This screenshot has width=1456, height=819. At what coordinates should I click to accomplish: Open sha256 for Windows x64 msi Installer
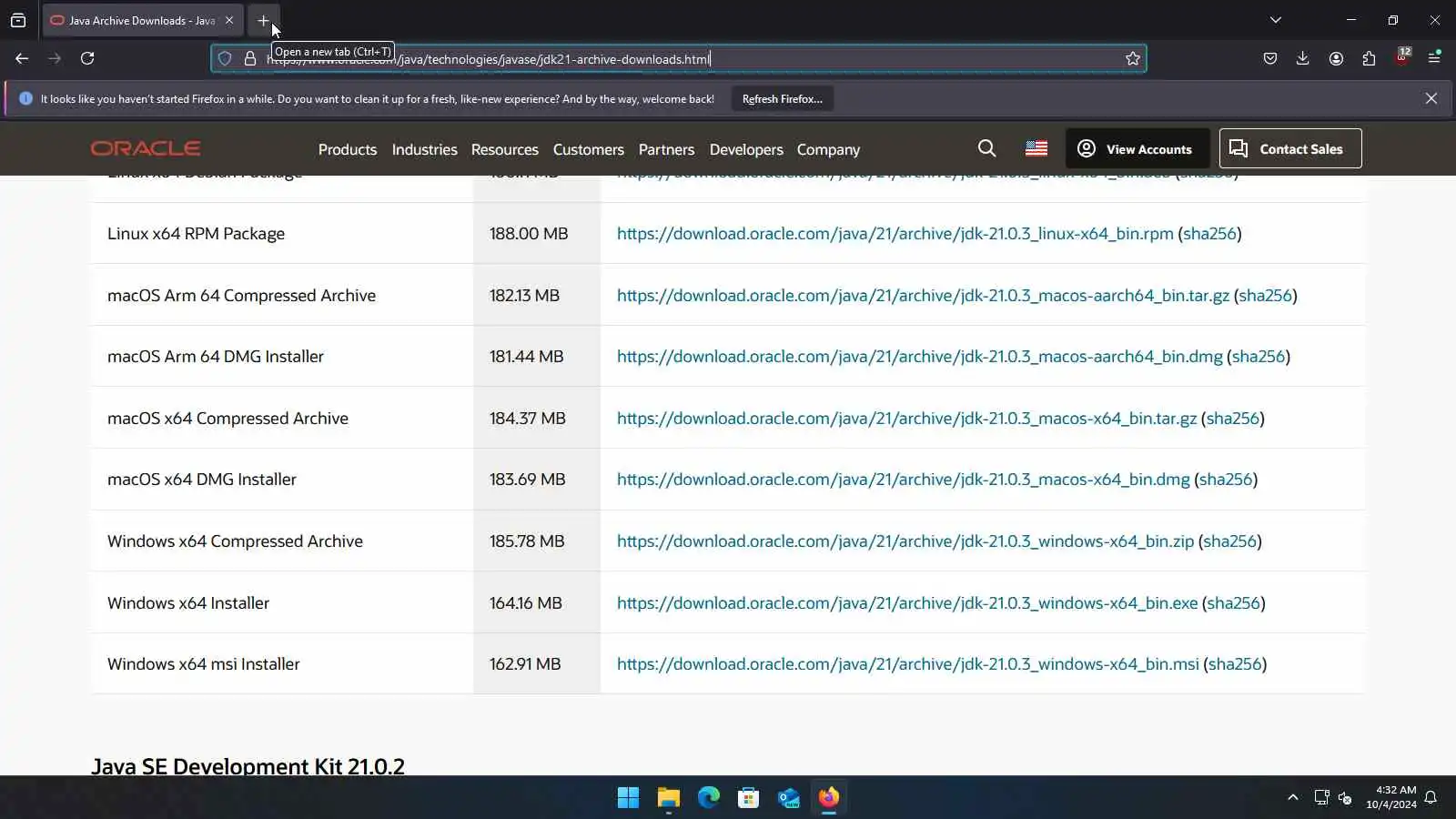1235,664
